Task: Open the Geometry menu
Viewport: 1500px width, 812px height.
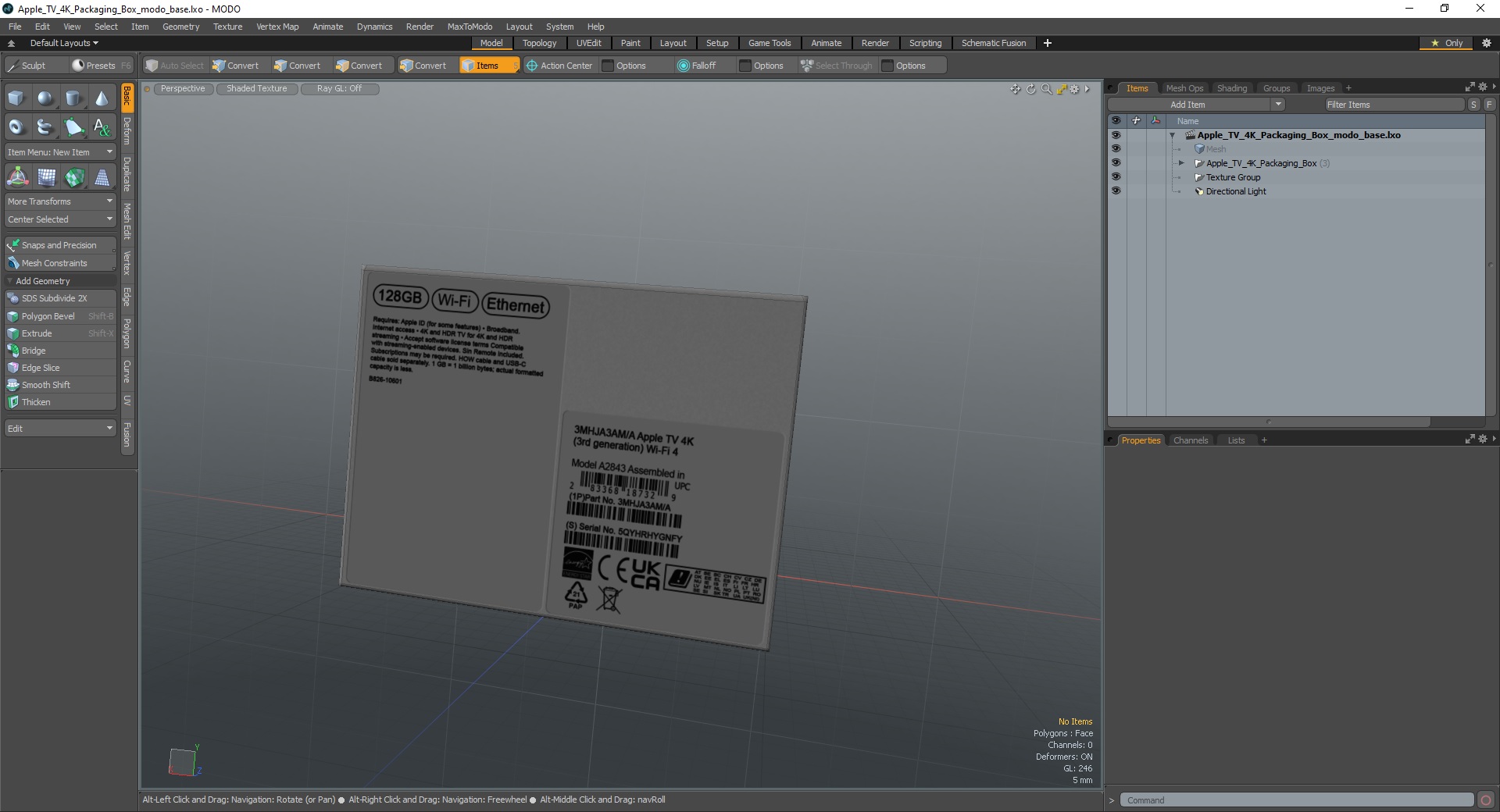Action: pos(180,27)
